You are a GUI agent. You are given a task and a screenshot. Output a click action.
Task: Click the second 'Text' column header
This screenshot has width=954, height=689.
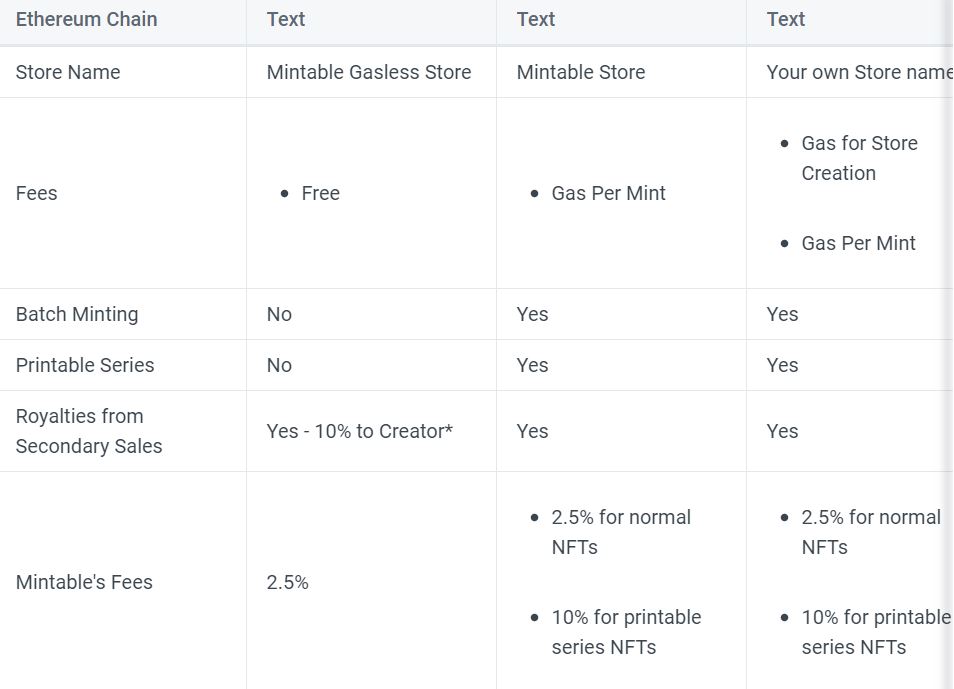(x=536, y=19)
